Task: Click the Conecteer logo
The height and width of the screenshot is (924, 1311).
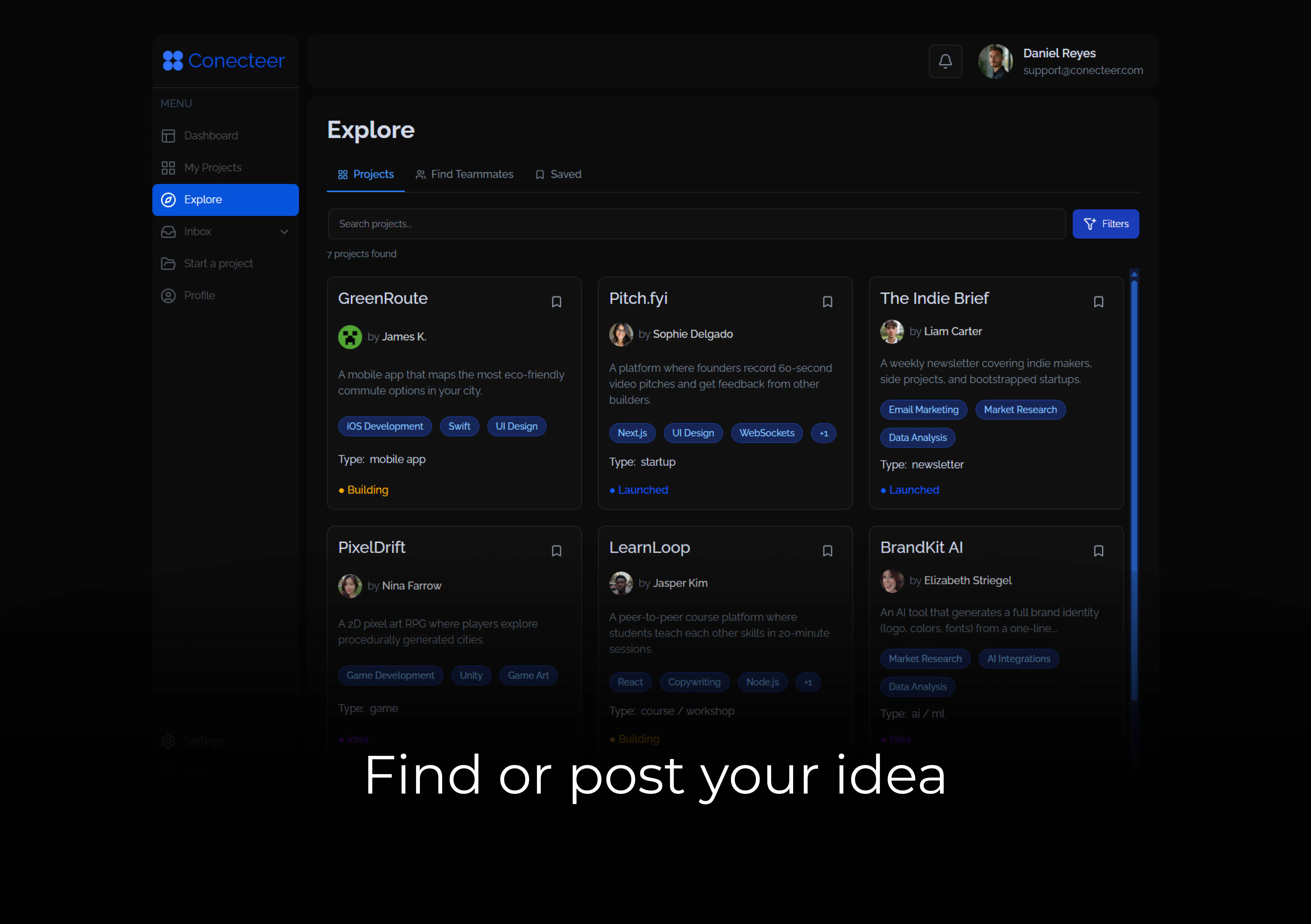Action: 223,61
